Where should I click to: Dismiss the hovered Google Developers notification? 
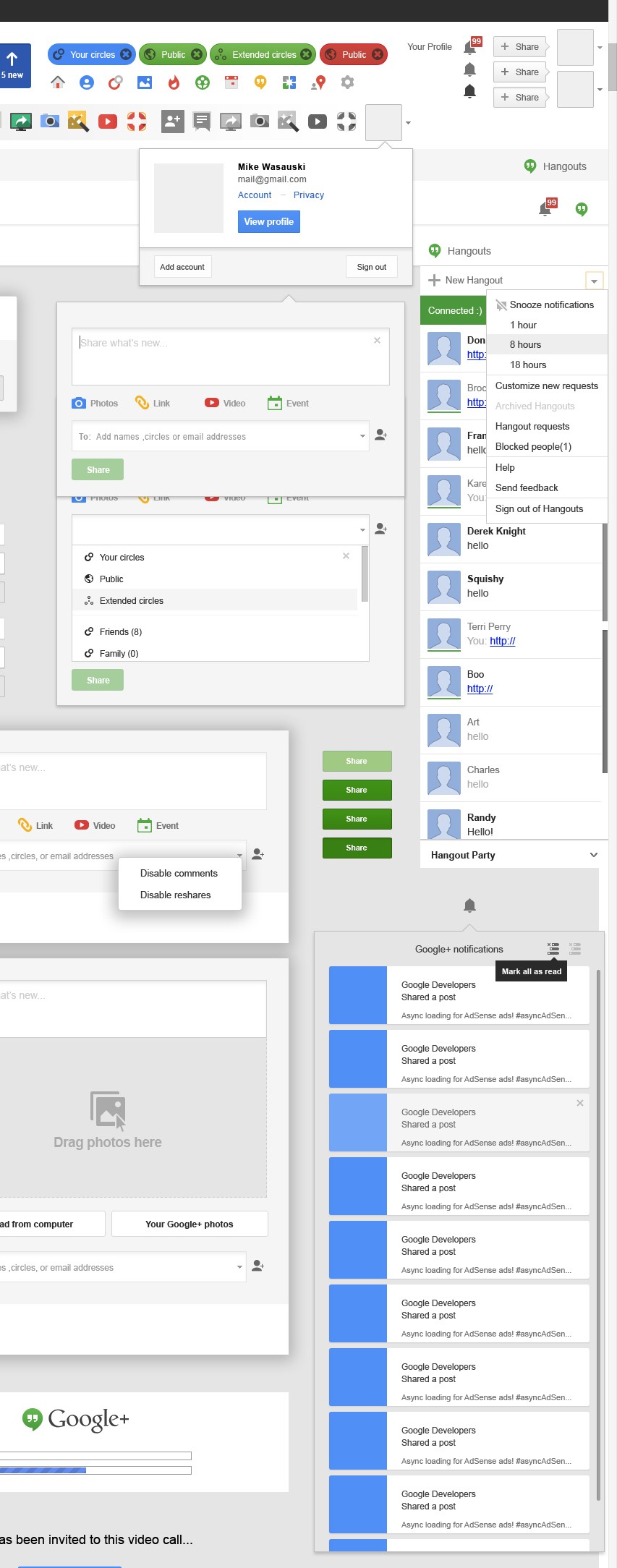(x=580, y=1103)
